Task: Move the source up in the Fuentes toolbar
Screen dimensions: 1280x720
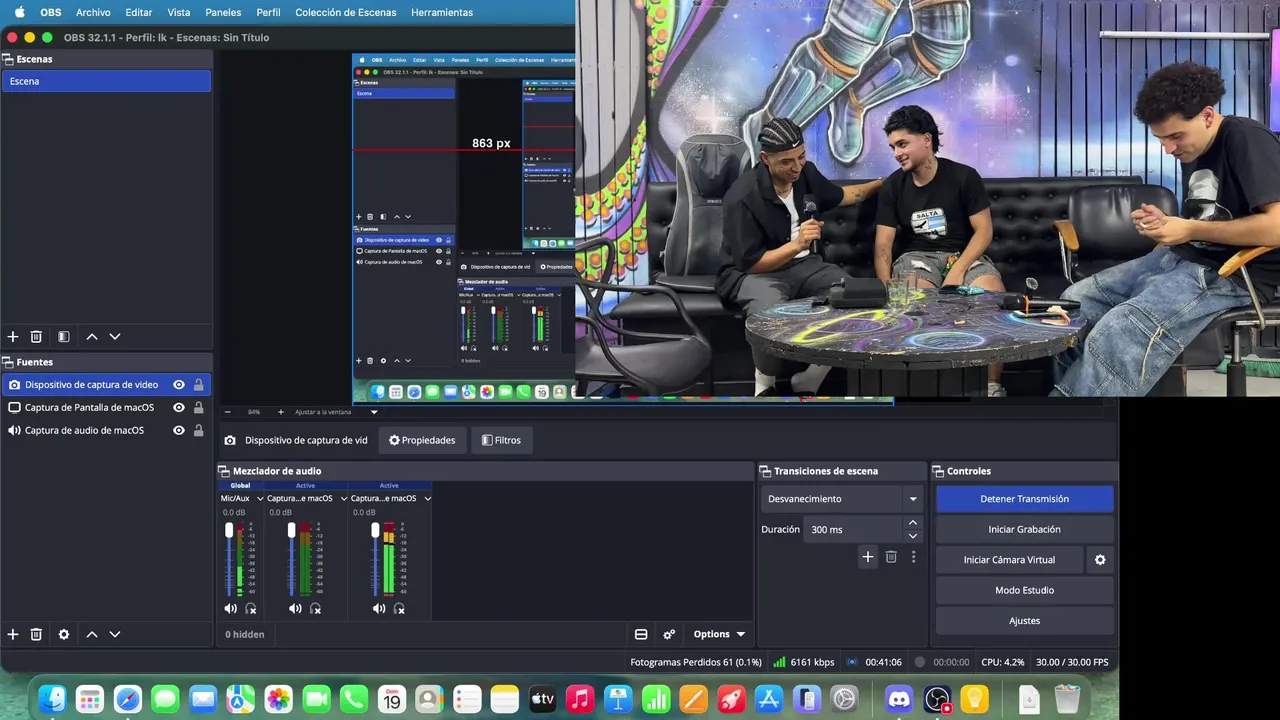Action: 92,634
